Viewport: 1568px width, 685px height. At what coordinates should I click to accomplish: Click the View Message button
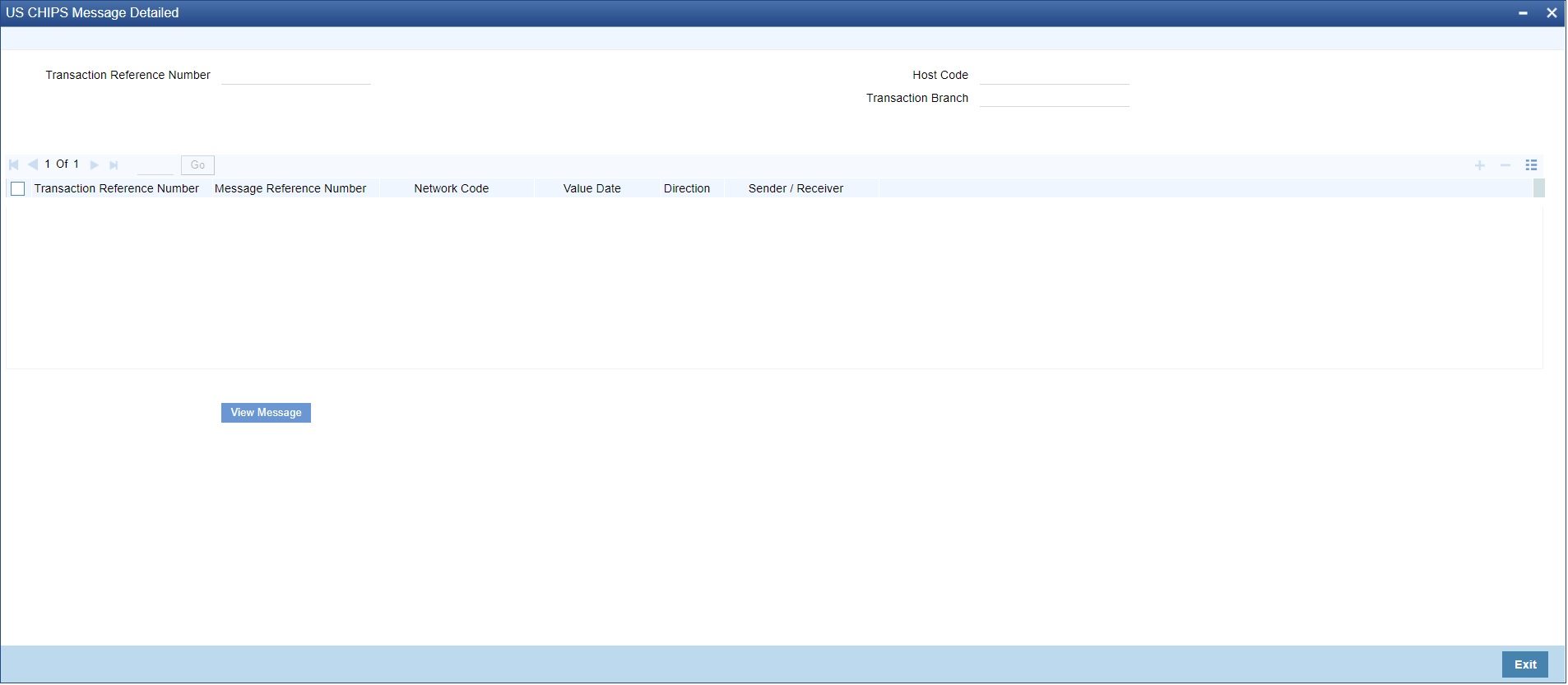pyautogui.click(x=266, y=413)
